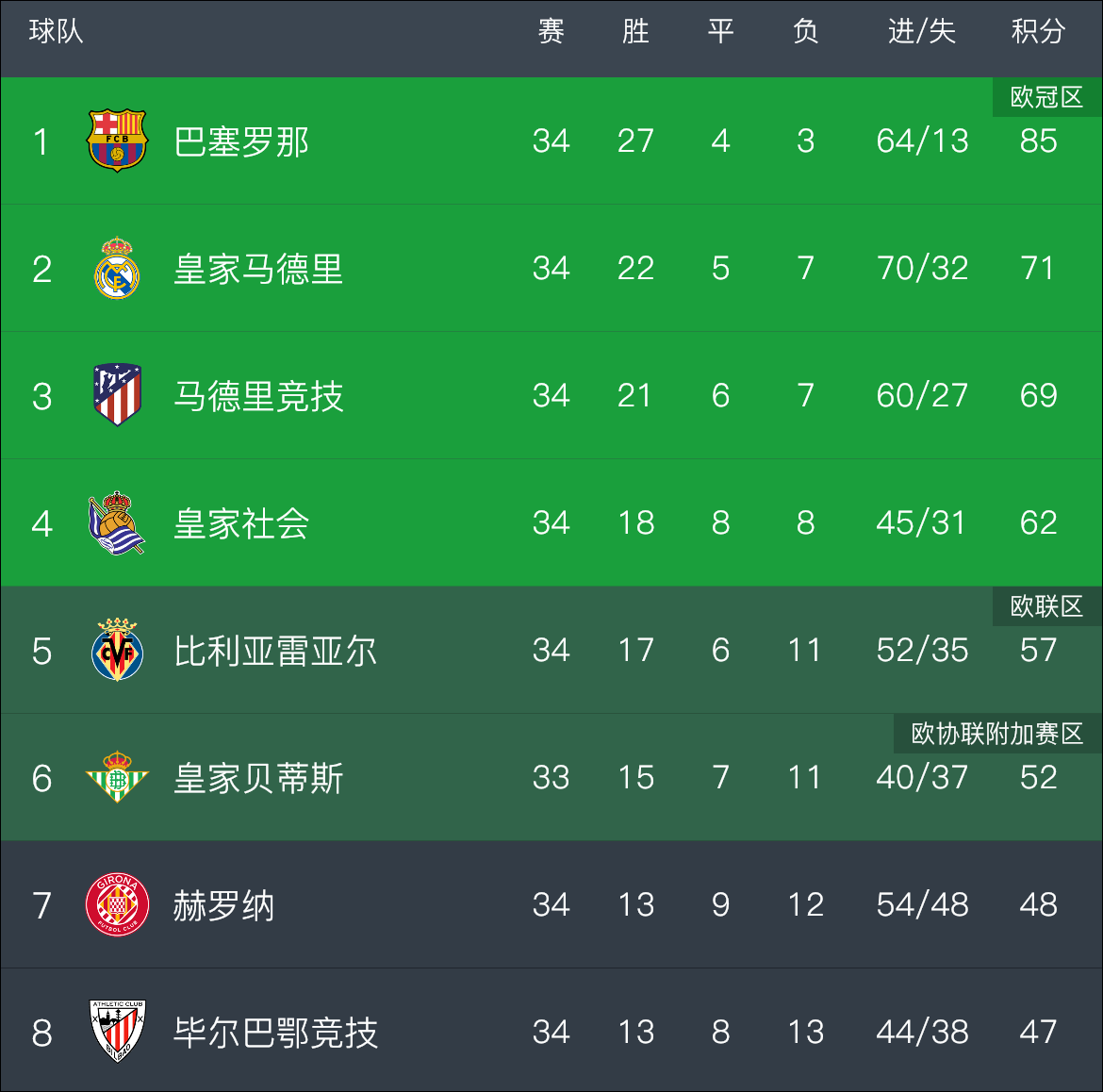1103x1092 pixels.
Task: Open team name 皇家马德里
Action: pos(258,269)
